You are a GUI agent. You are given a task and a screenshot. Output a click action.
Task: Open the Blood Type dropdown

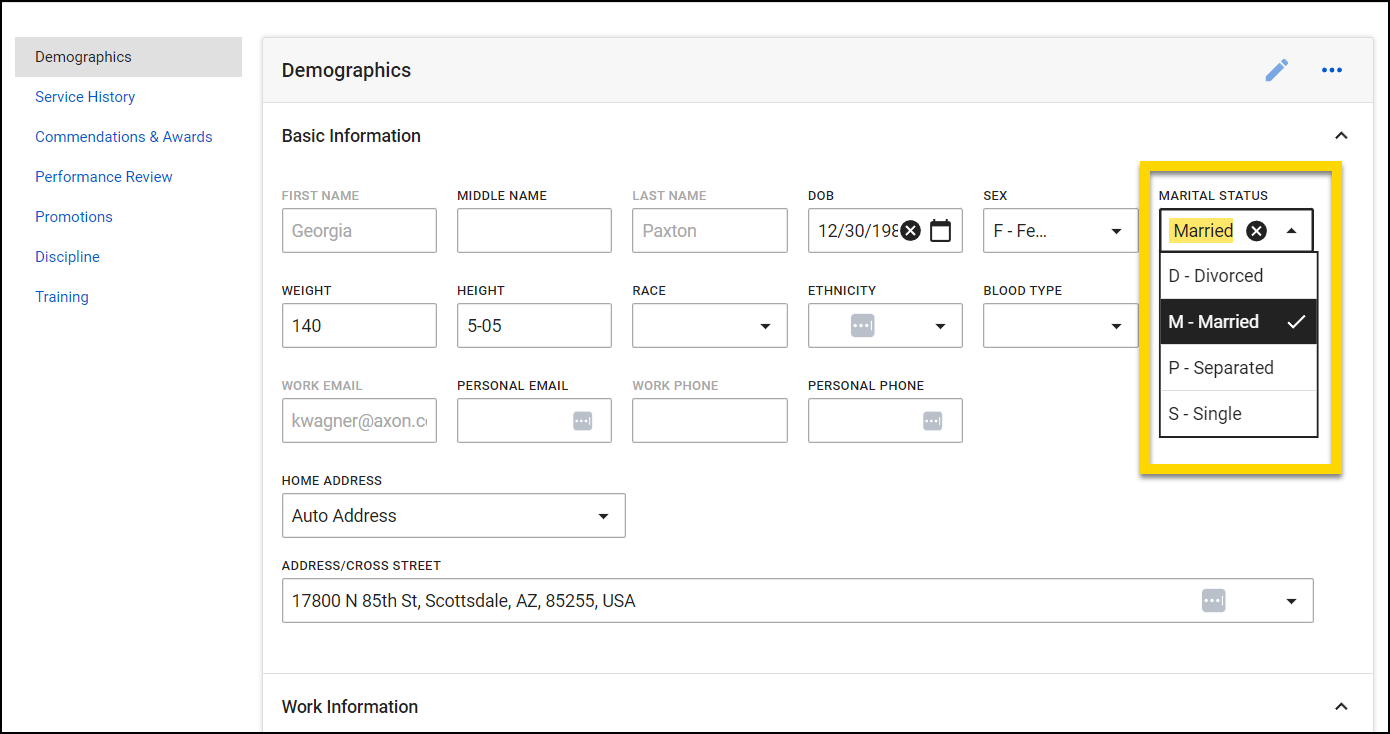(x=1116, y=325)
